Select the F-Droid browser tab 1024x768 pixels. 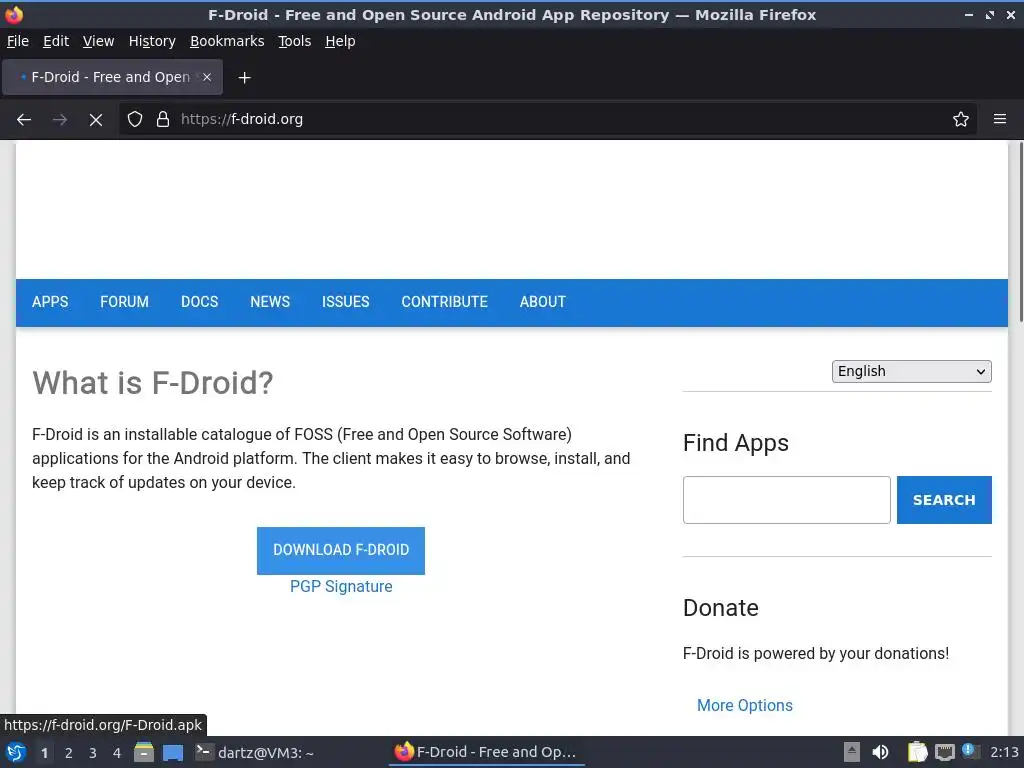[x=112, y=77]
